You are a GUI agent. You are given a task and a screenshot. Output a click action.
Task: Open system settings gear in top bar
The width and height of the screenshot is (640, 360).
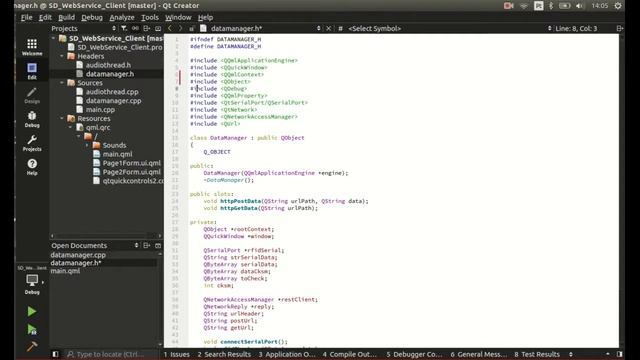point(618,6)
